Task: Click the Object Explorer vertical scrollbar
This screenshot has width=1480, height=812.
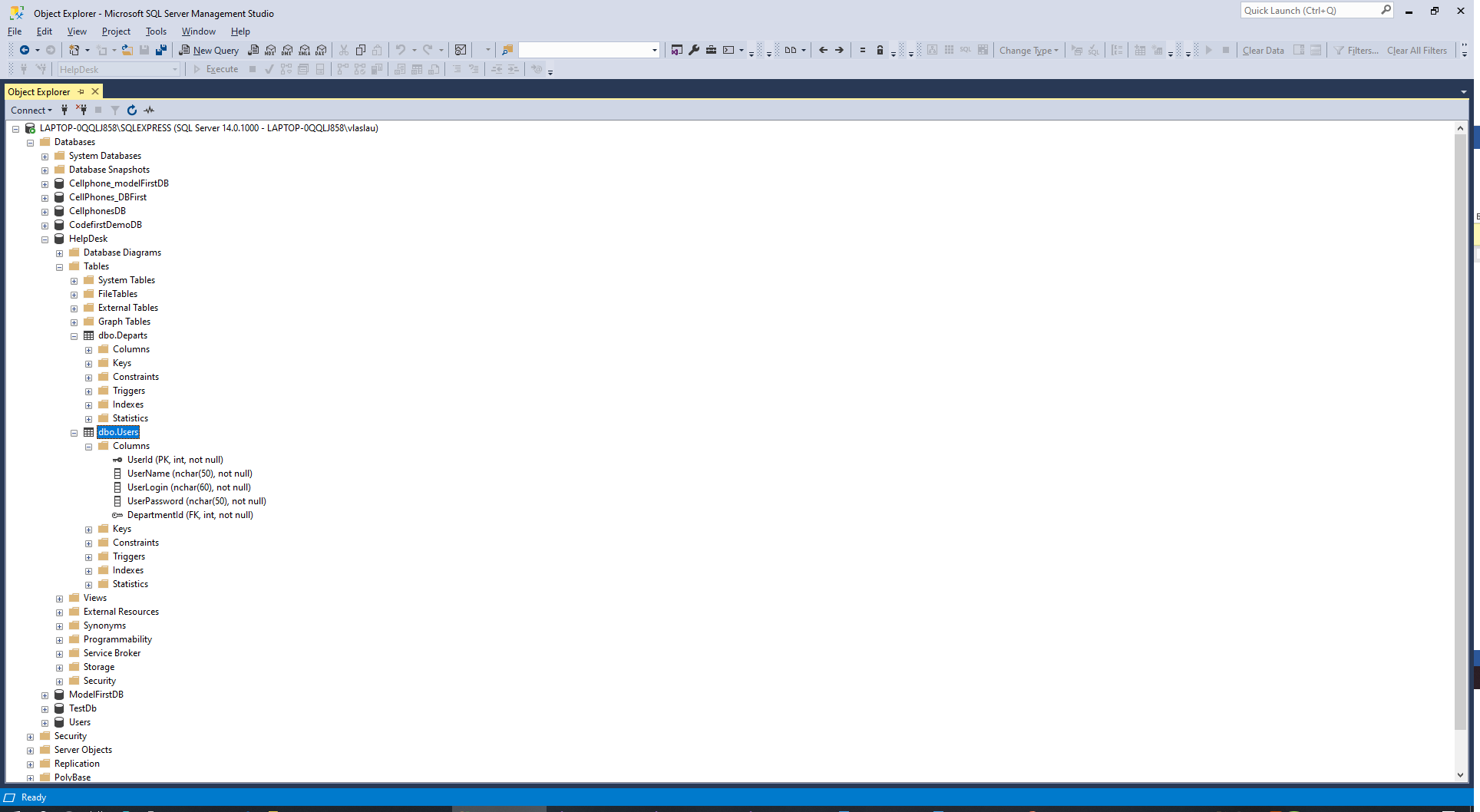Action: 1460,432
